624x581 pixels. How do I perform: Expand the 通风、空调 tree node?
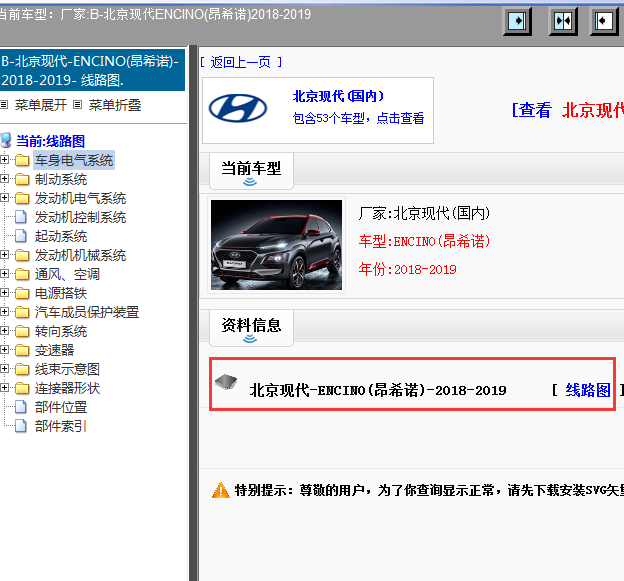[4, 274]
